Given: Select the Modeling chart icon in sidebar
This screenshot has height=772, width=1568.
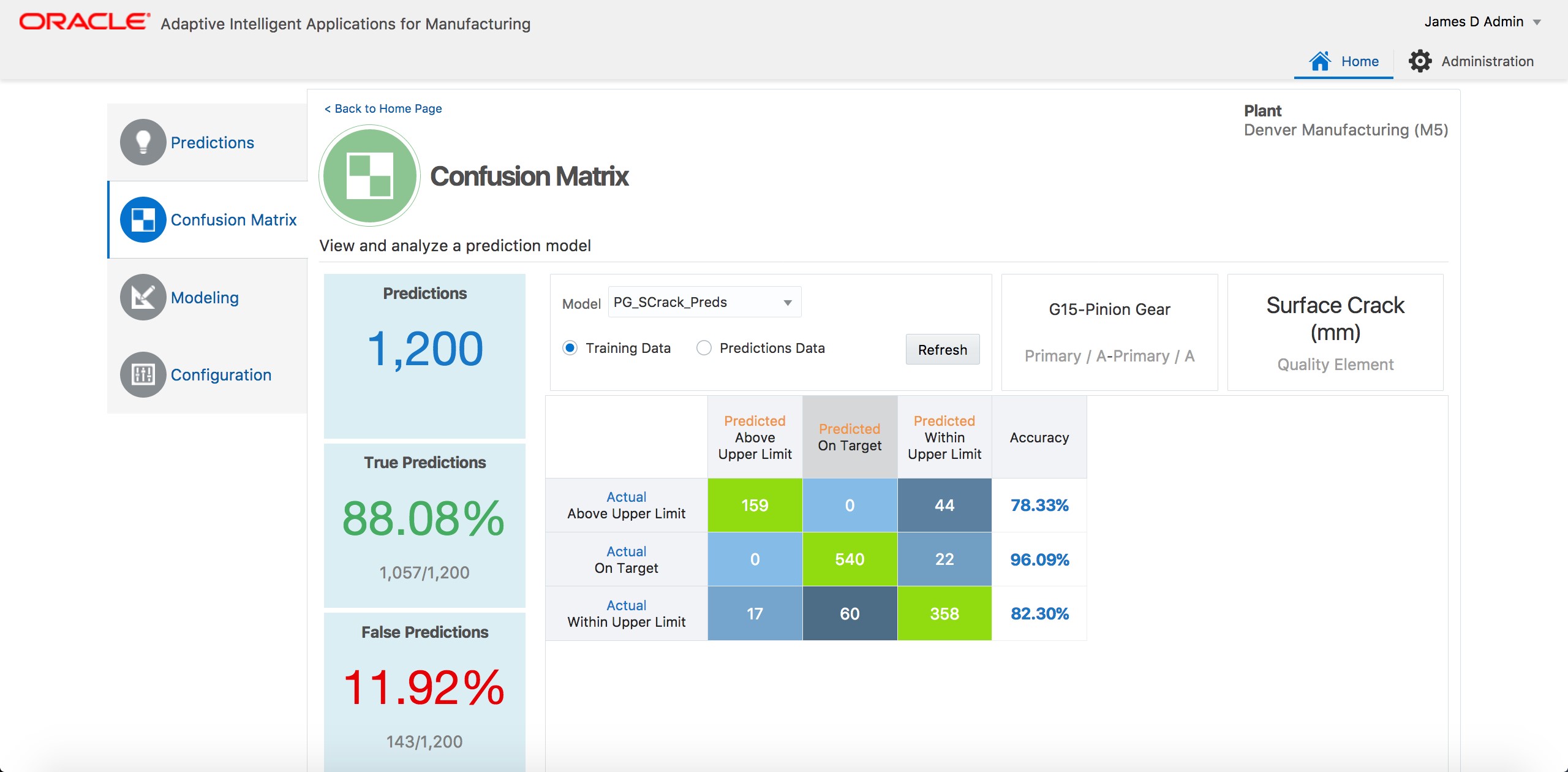Looking at the screenshot, I should 143,298.
